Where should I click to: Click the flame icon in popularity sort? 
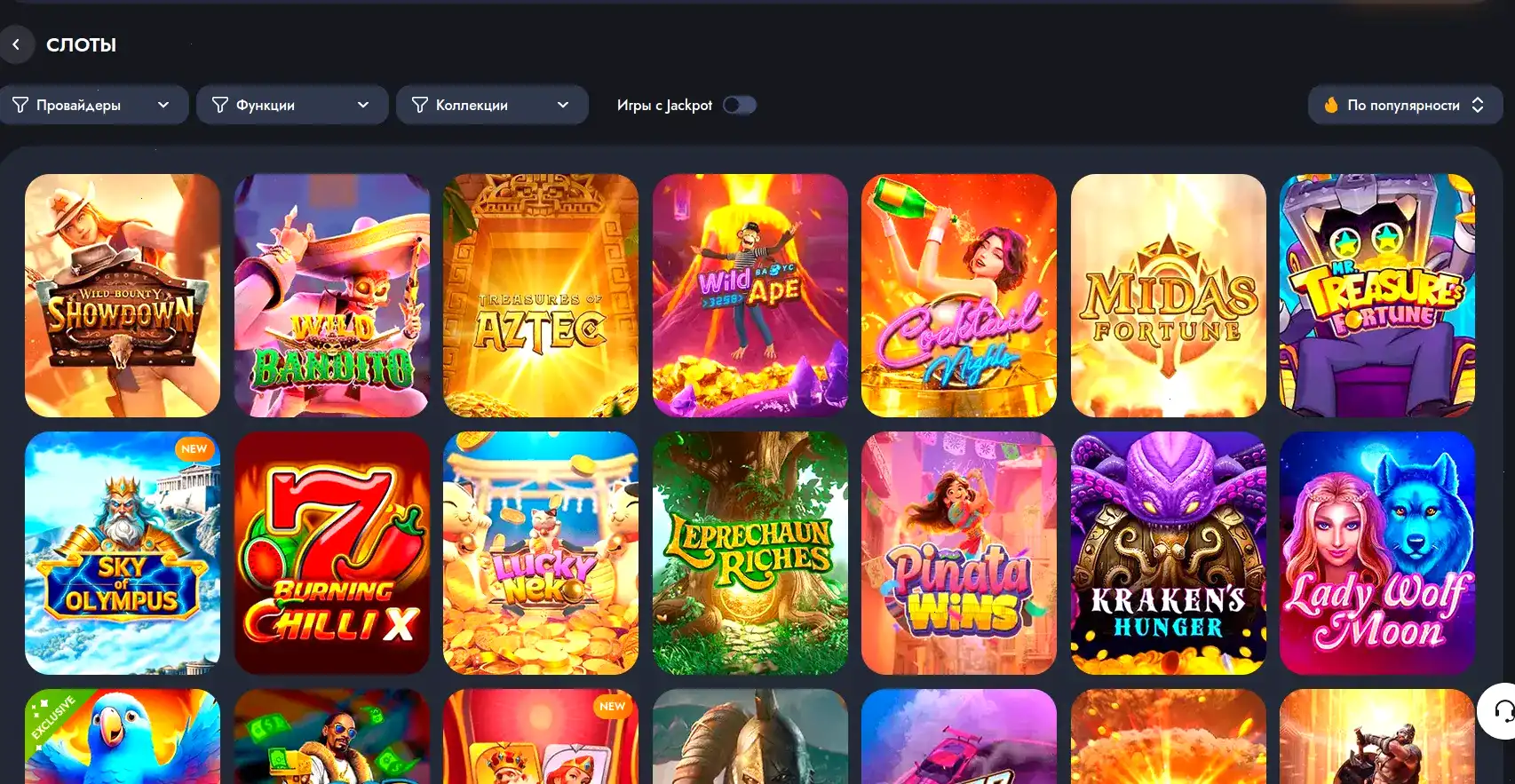point(1330,105)
